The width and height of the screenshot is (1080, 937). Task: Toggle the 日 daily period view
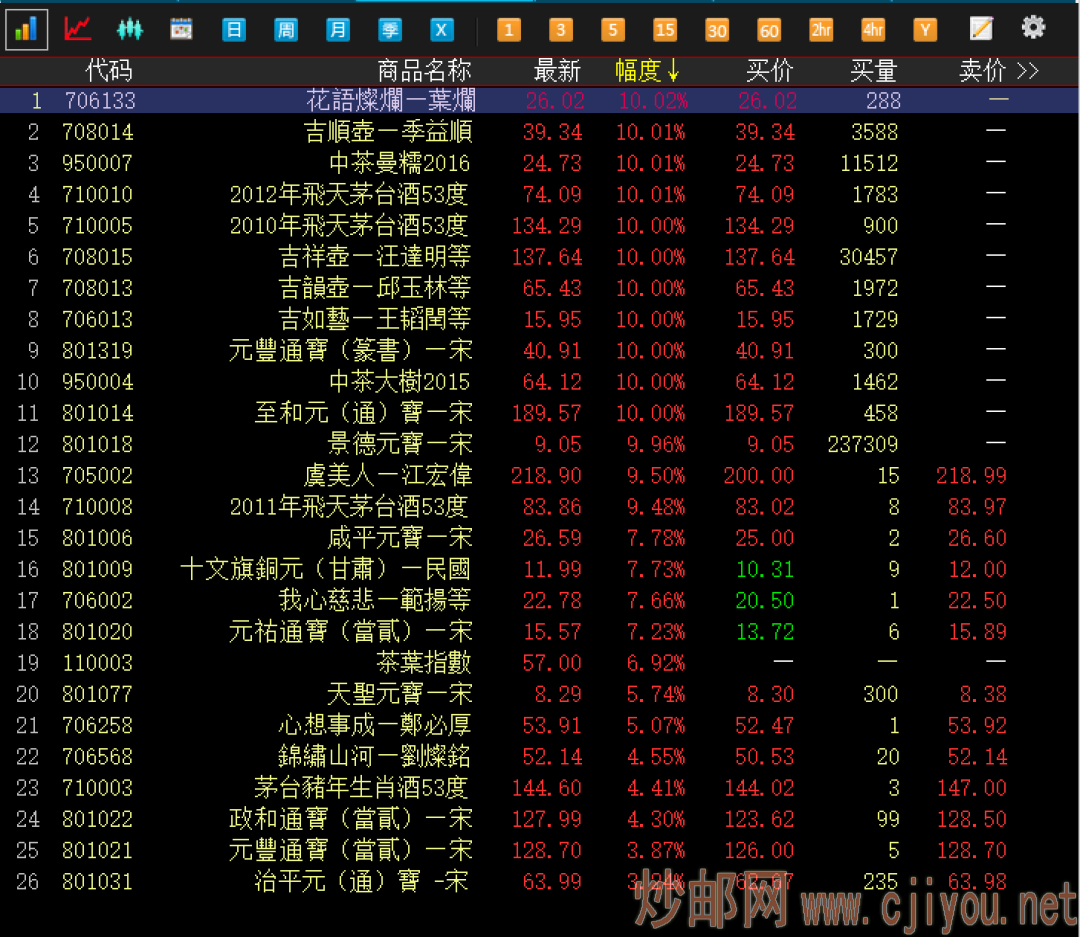(234, 30)
